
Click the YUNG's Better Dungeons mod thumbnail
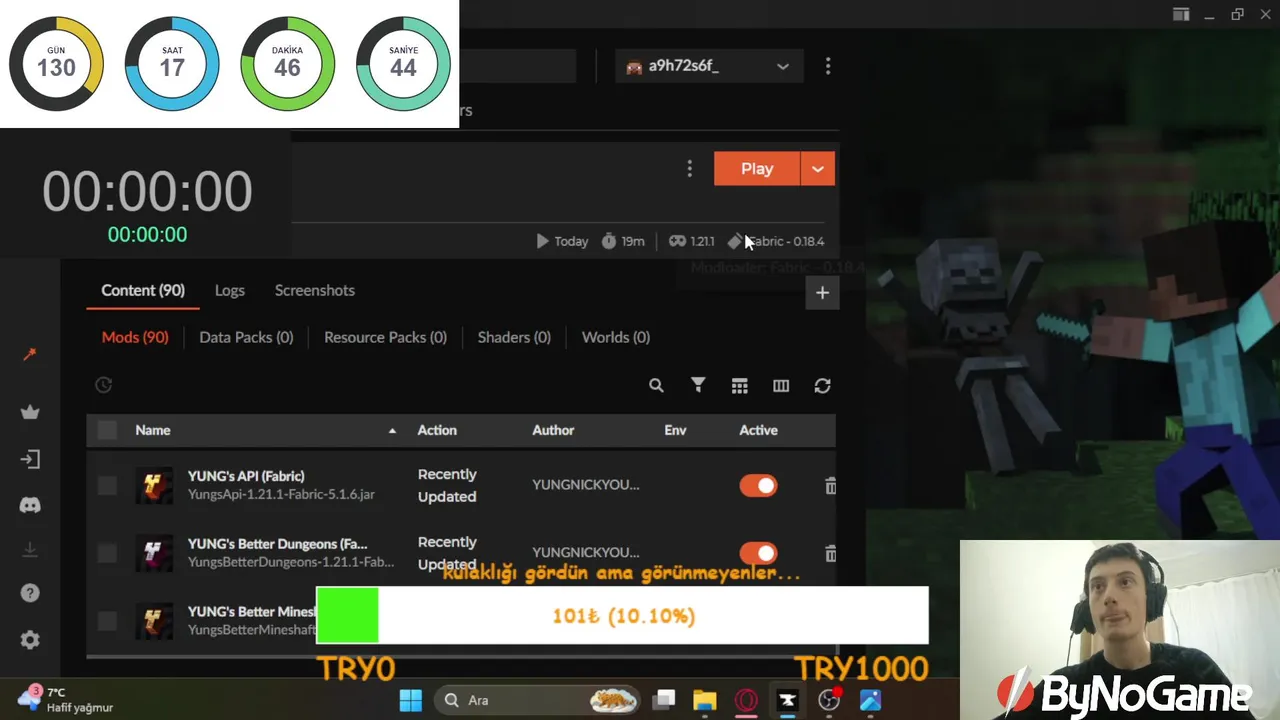point(154,553)
